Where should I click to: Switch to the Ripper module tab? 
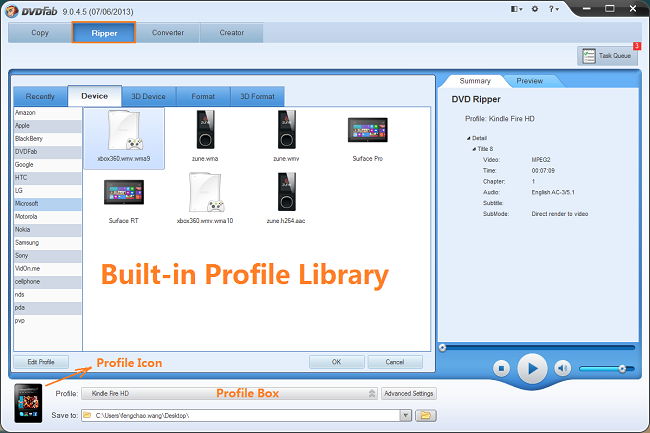pyautogui.click(x=104, y=33)
